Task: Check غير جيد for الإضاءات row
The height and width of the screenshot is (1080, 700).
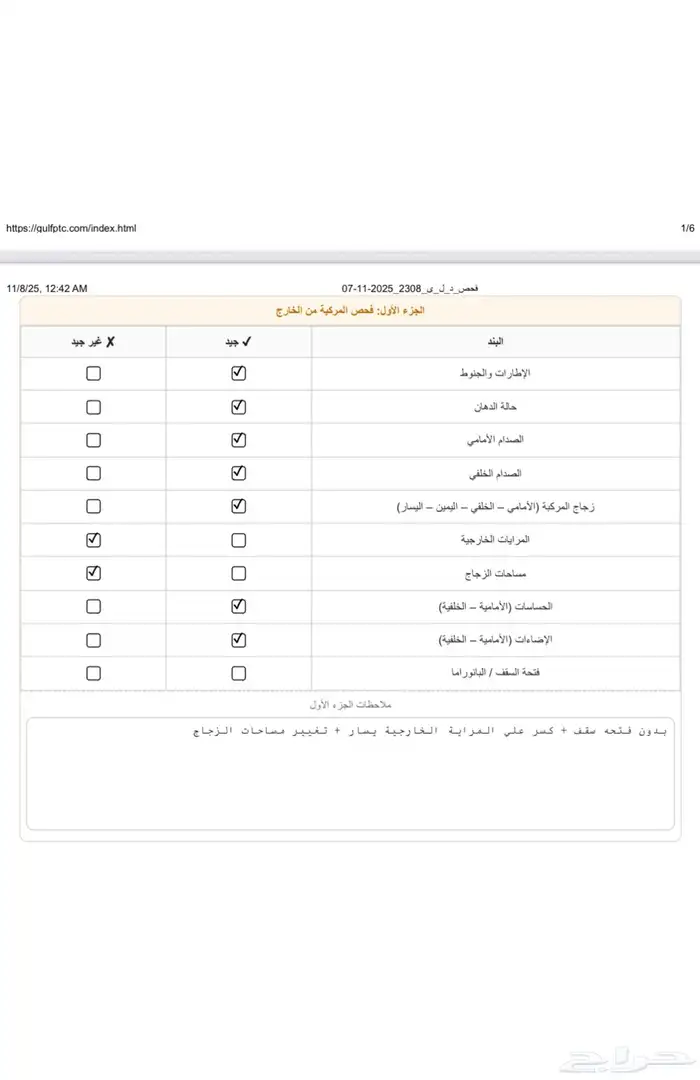Action: click(x=93, y=639)
